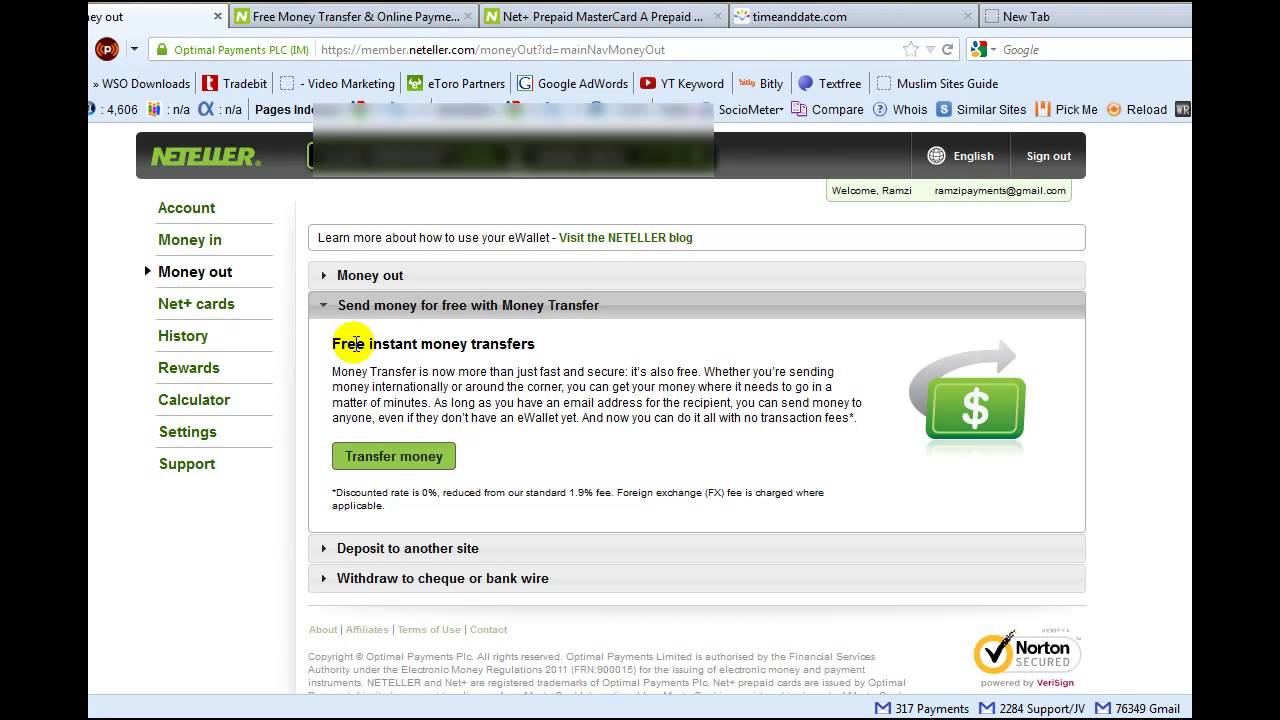The width and height of the screenshot is (1280, 720).
Task: Click the WR icon at the toolbar end
Action: tap(1183, 109)
